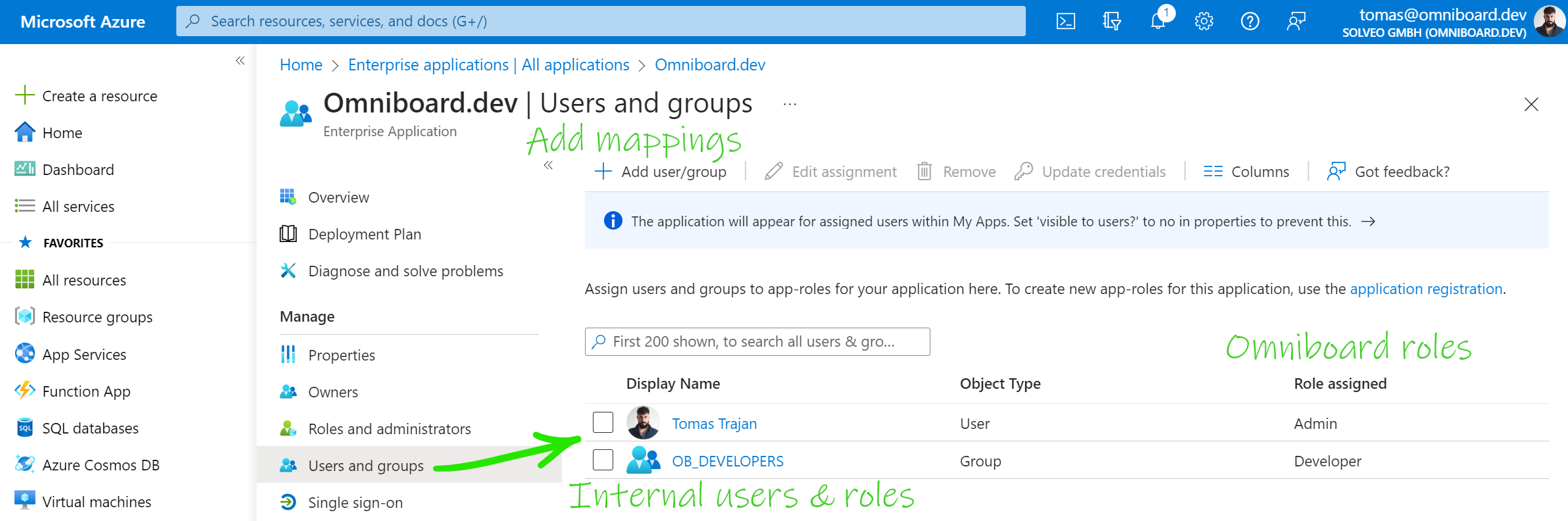This screenshot has height=521, width=1568.
Task: Click the Single sign-on arrow icon
Action: pyautogui.click(x=288, y=502)
